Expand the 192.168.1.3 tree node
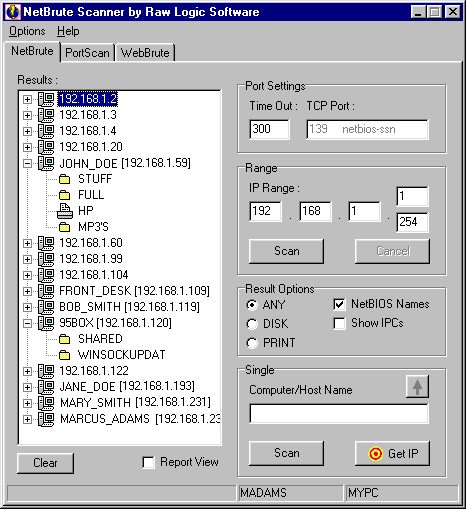466x509 pixels. click(27, 115)
